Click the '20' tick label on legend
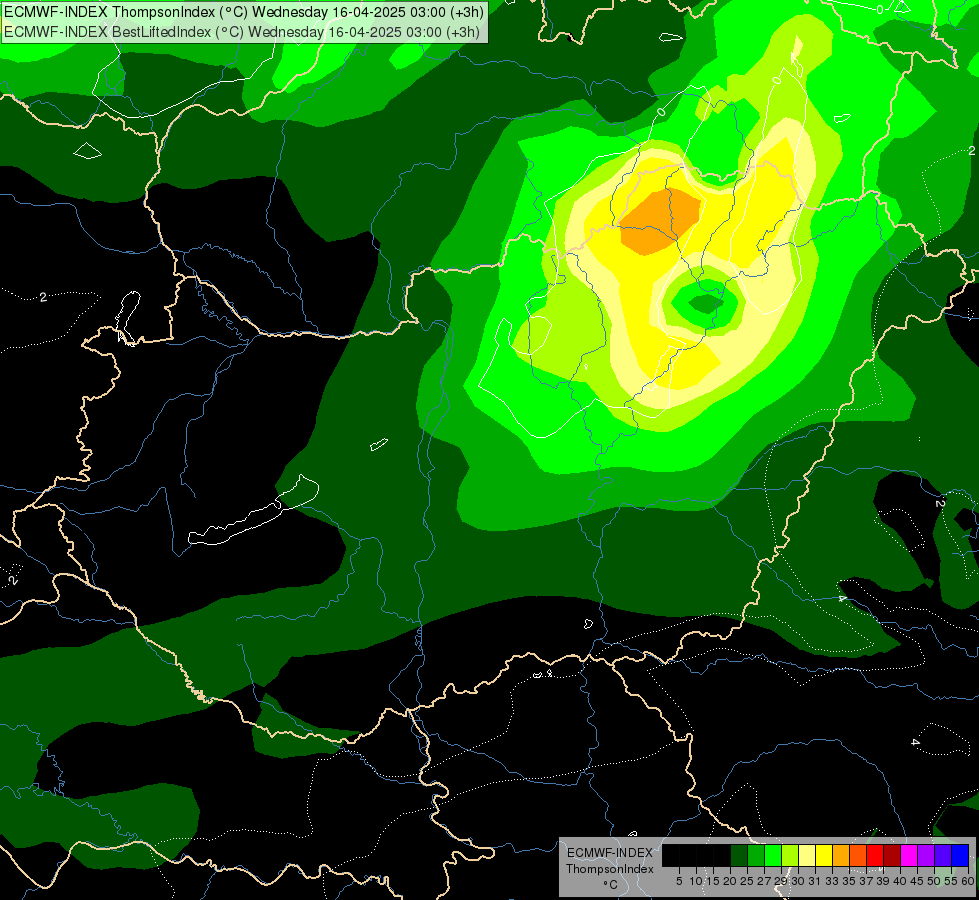The width and height of the screenshot is (979, 900). click(730, 881)
